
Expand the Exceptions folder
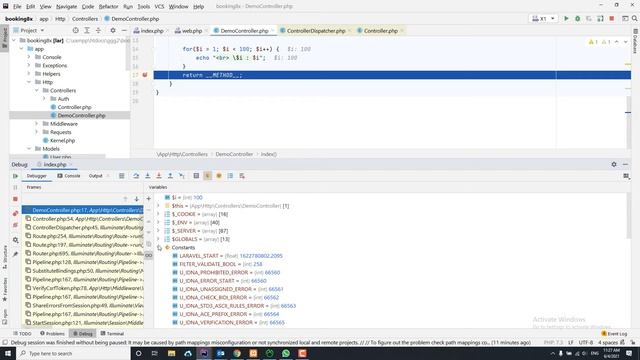click(29, 65)
